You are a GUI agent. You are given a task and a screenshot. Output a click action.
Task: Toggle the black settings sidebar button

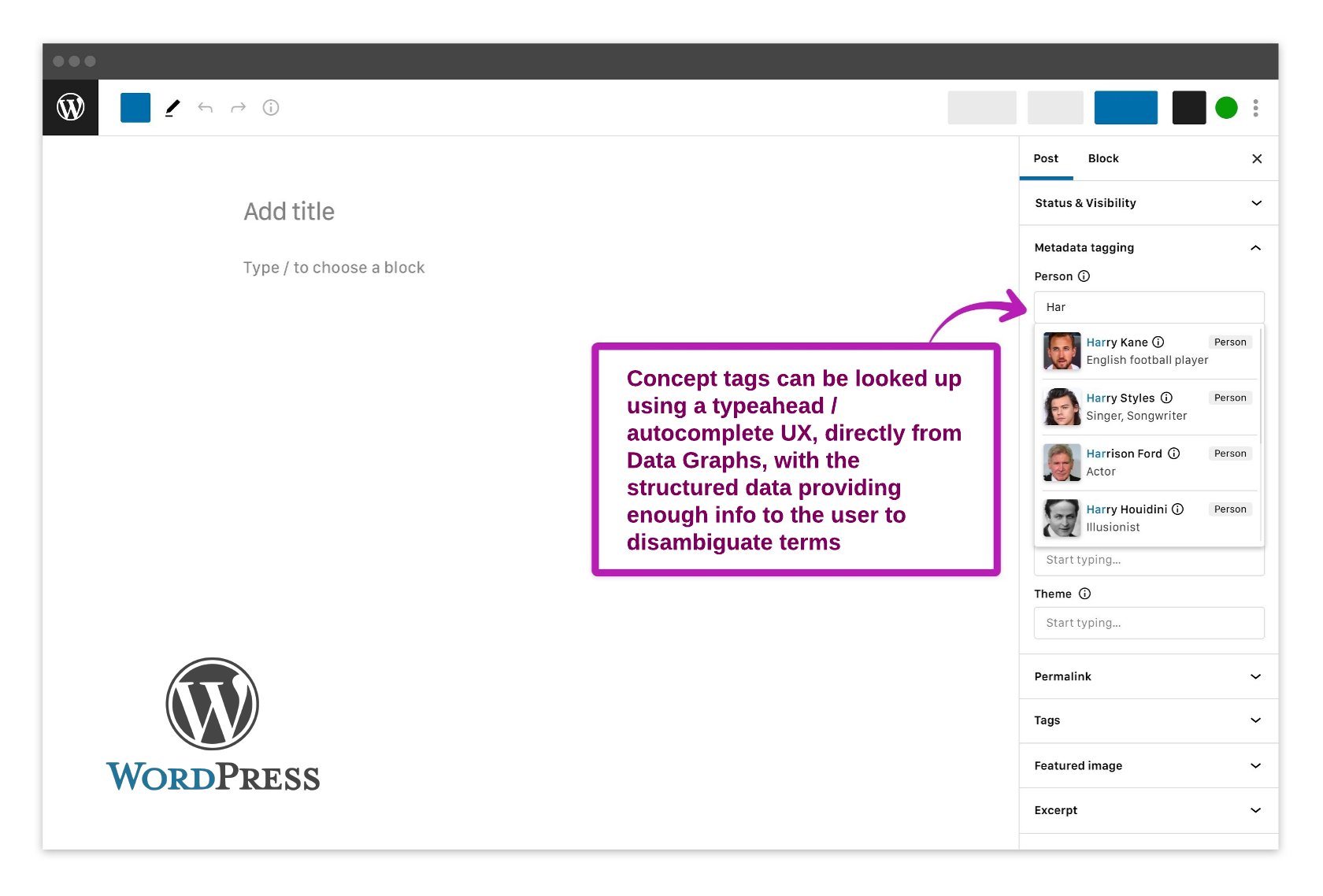(1188, 108)
